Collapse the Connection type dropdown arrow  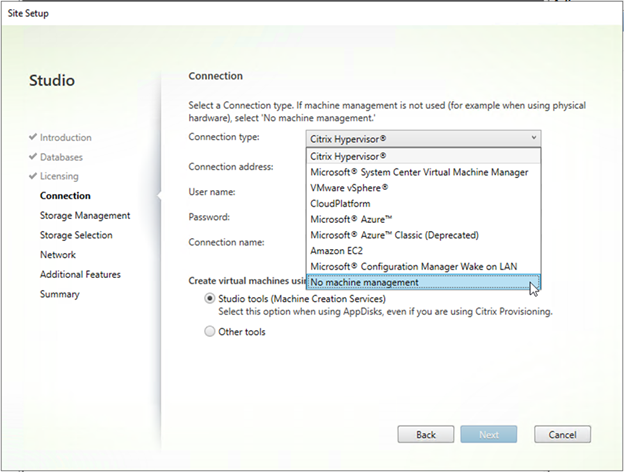coord(534,138)
